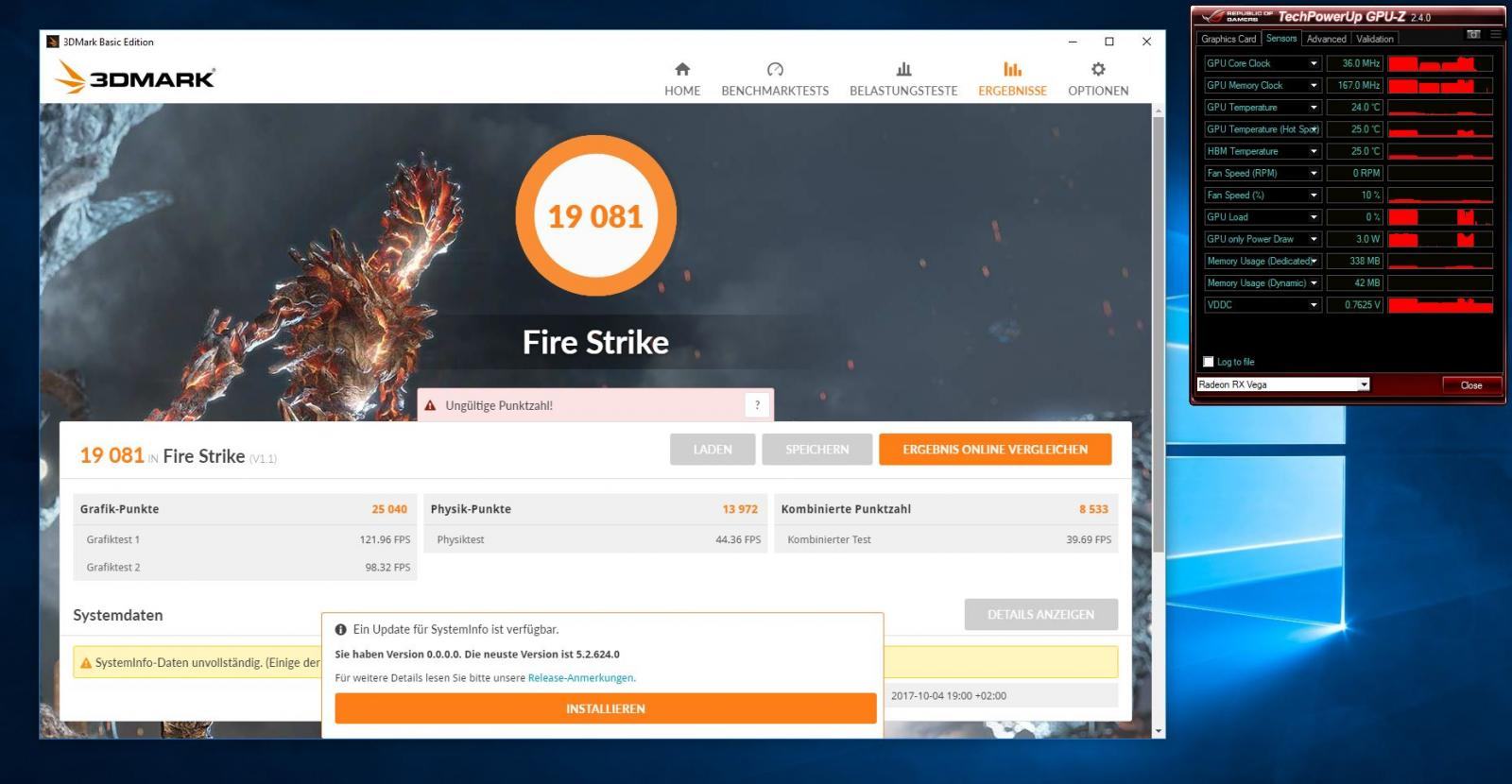1512x784 pixels.
Task: Click the 3DMark logo in the header
Action: coord(135,77)
